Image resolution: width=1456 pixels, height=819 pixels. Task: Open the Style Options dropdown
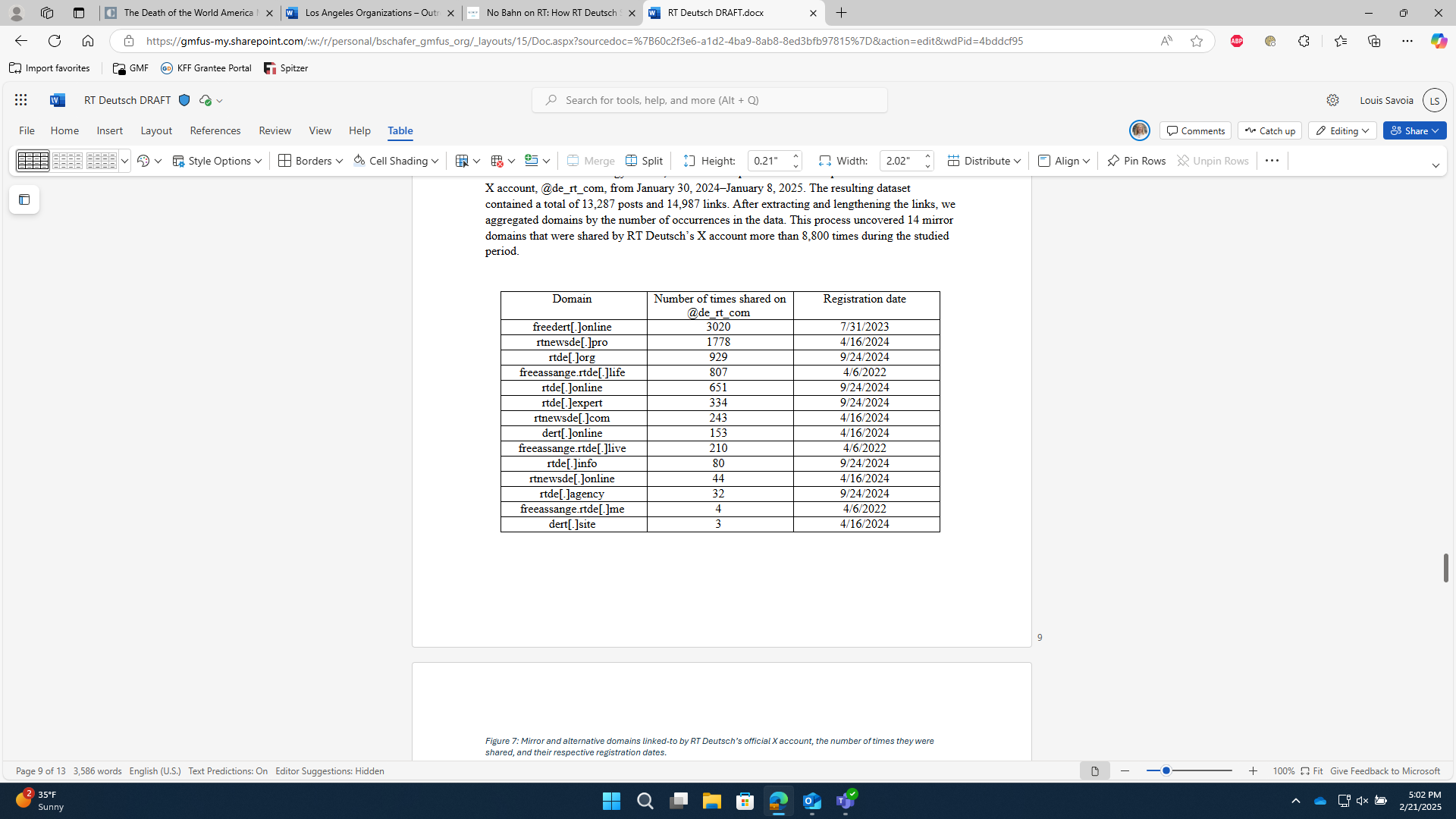point(217,161)
